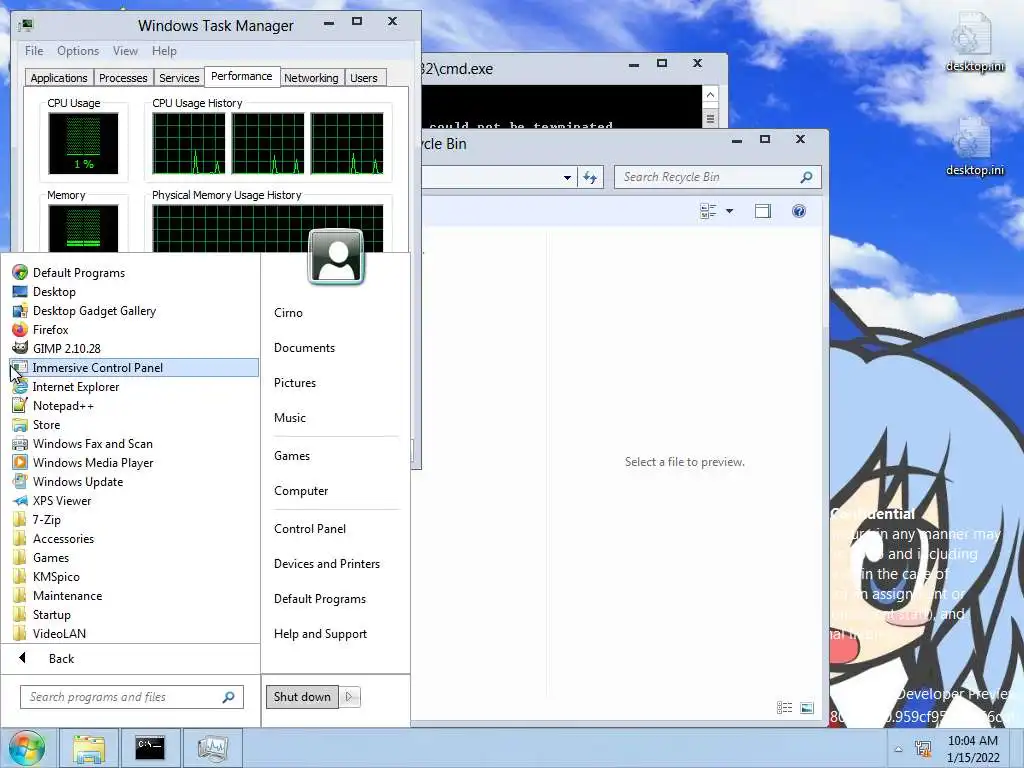Screen dimensions: 1024x768
Task: Launch GIMP 2.10.28 icon
Action: pos(20,348)
